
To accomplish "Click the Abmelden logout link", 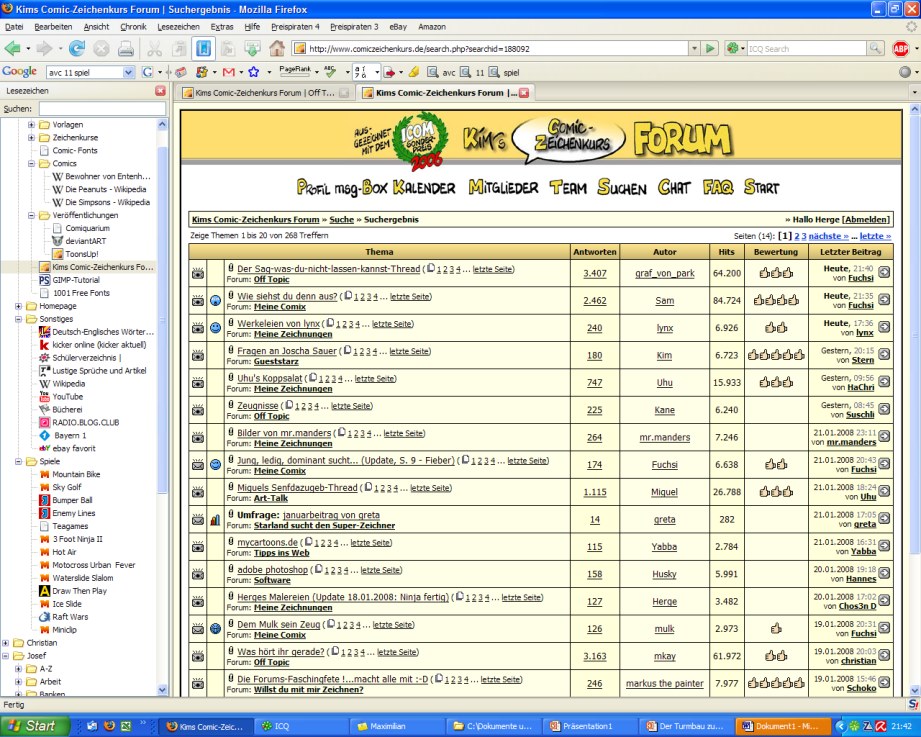I will click(x=866, y=219).
